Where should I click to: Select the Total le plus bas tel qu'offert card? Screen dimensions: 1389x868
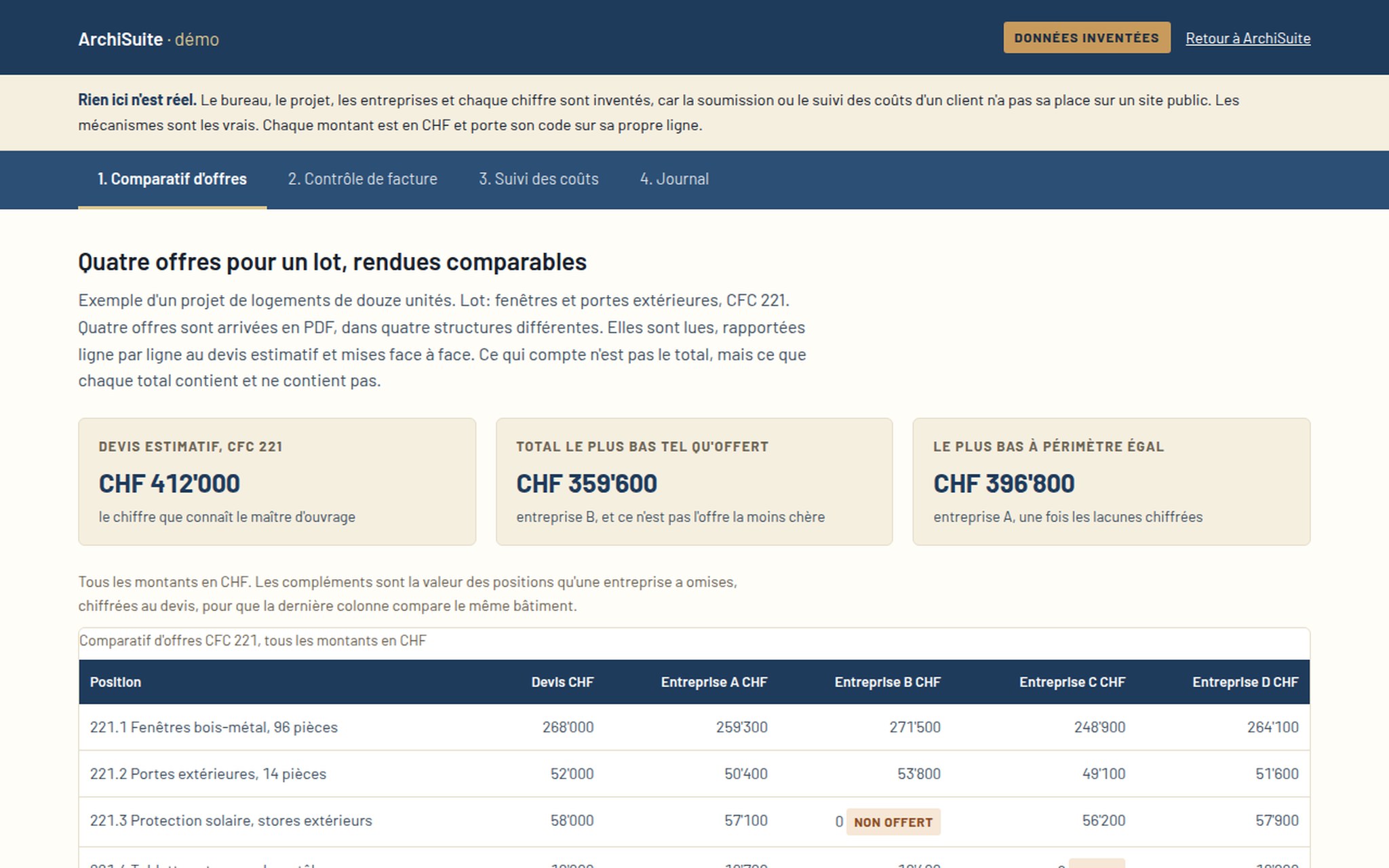tap(694, 481)
